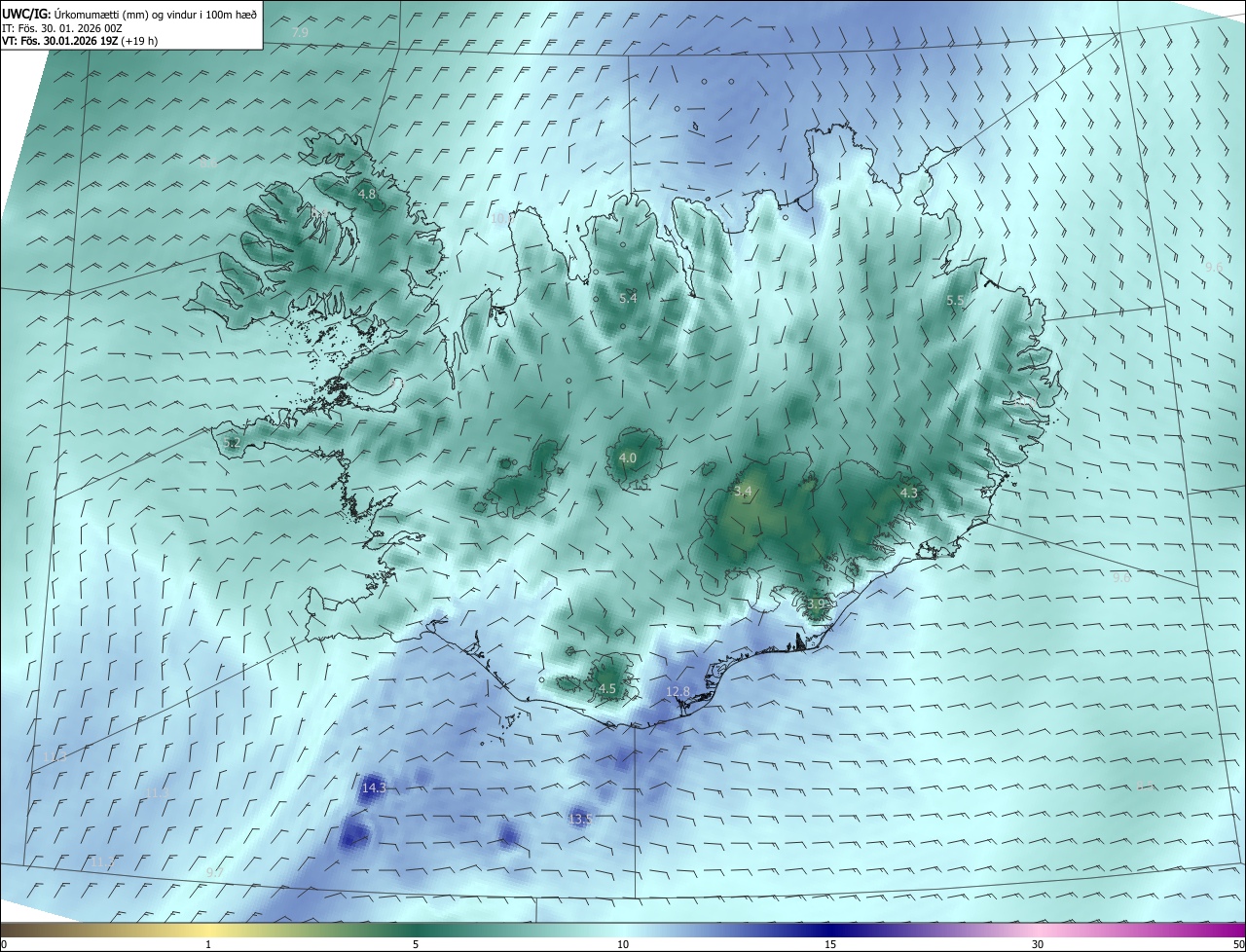Click the 4.3 value on the map
The image size is (1246, 952).
(908, 494)
